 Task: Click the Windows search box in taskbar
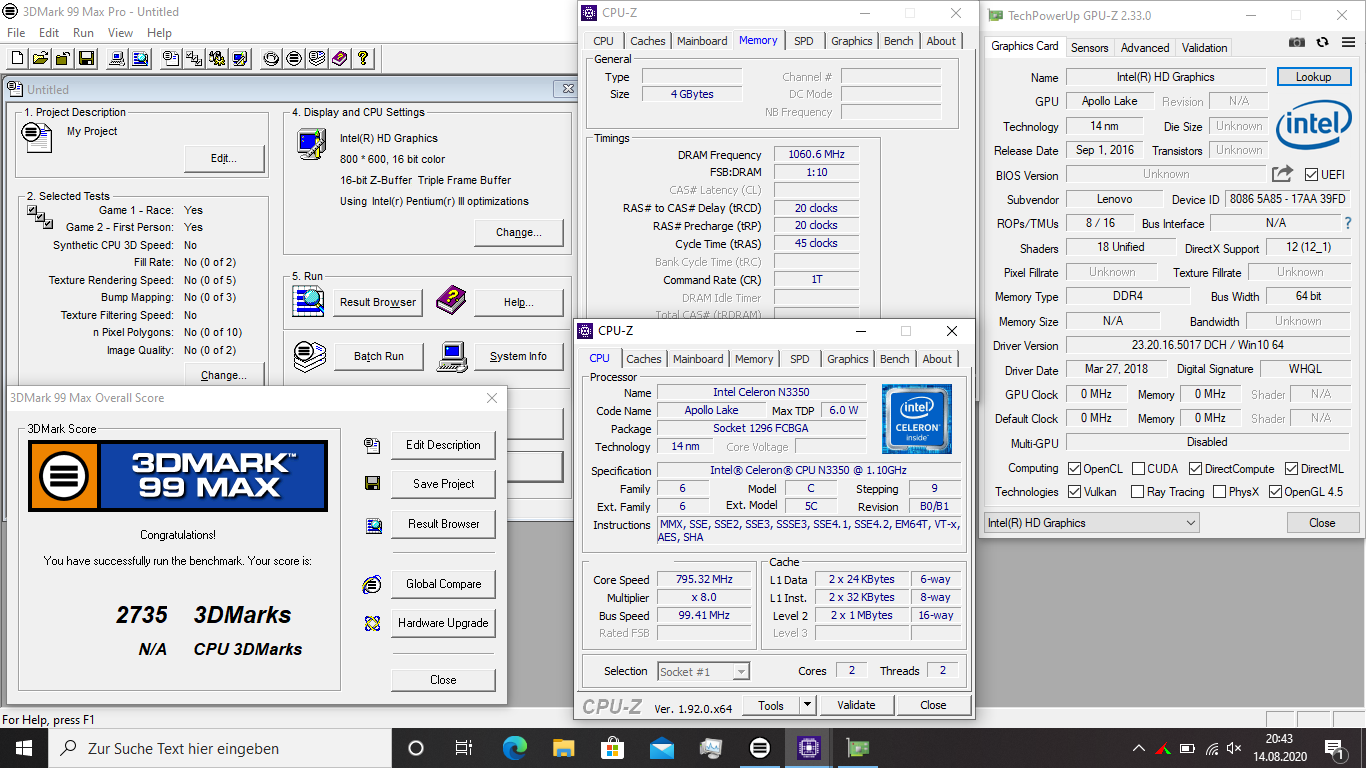click(x=219, y=747)
